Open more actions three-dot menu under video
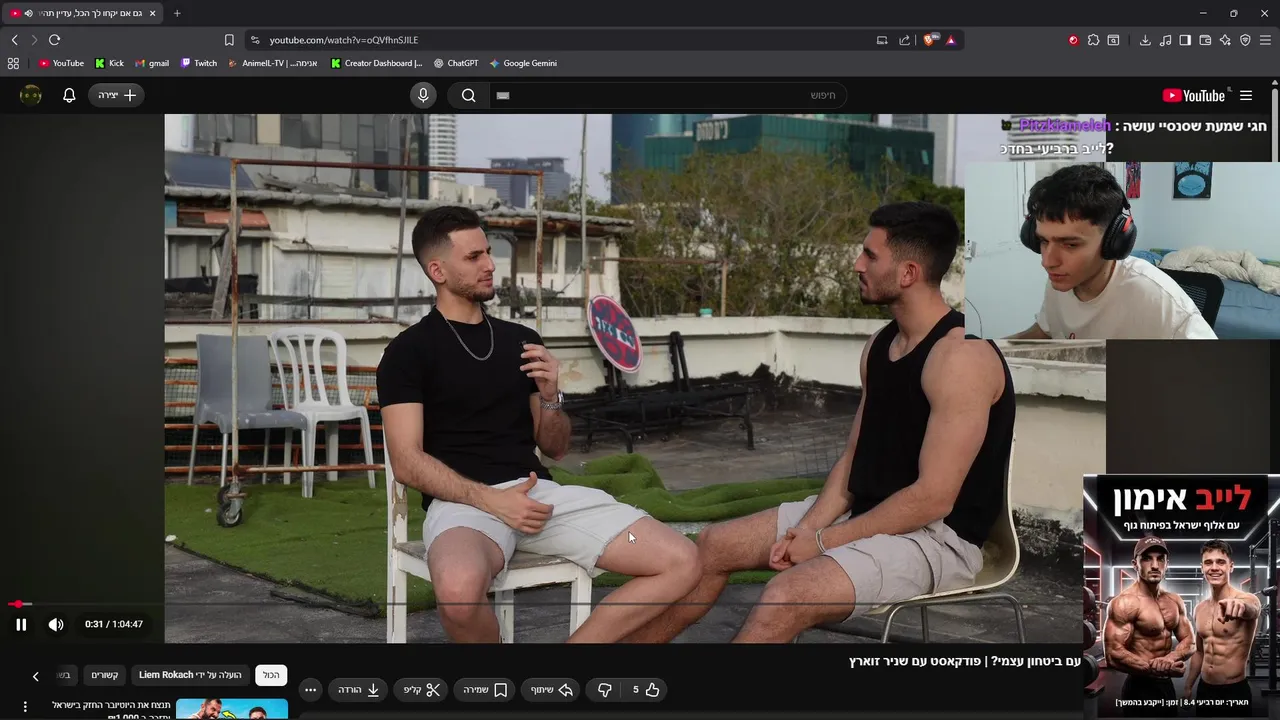This screenshot has width=1280, height=720. 310,689
